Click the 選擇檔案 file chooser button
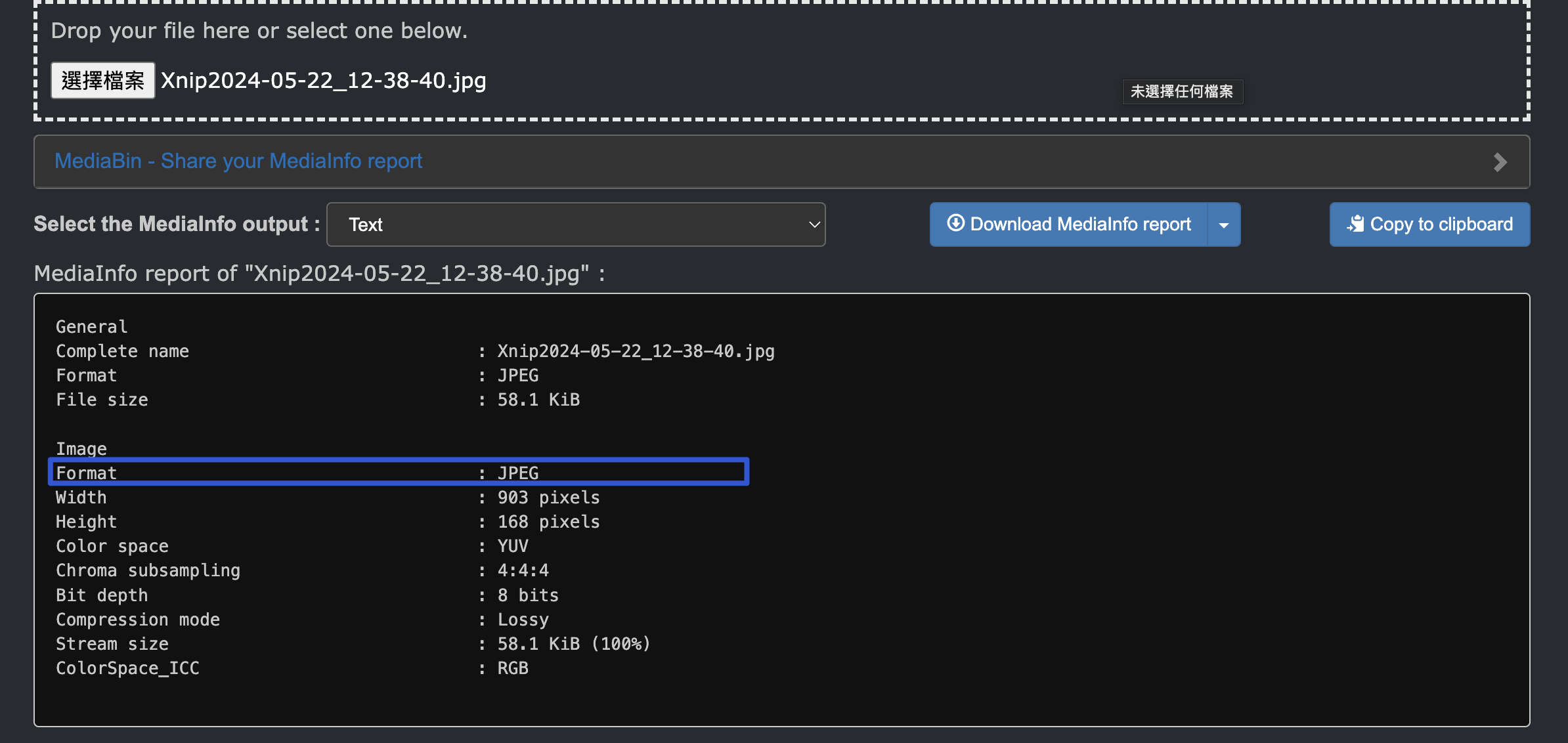Image resolution: width=1568 pixels, height=743 pixels. (x=103, y=81)
